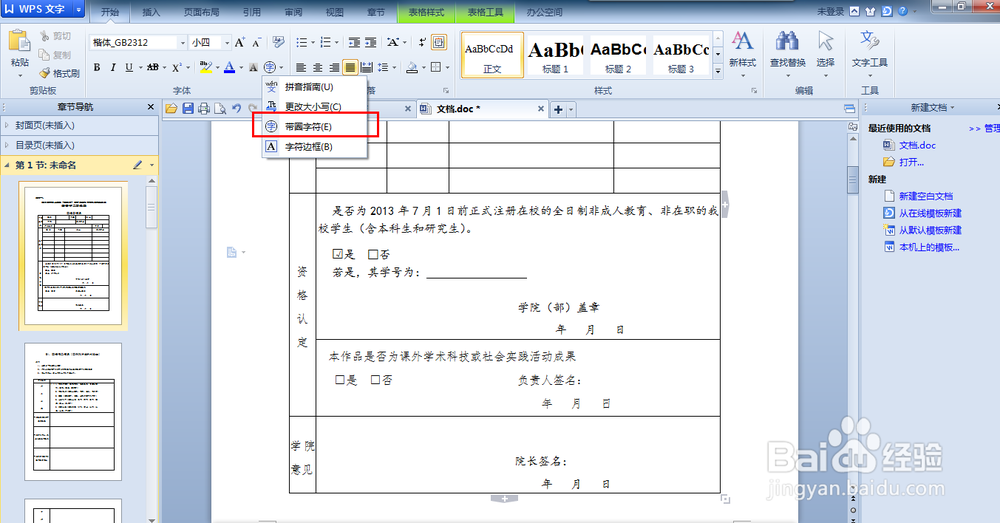Open Find and Replace (查找替换) binoculars
This screenshot has width=1000, height=523.
[787, 42]
